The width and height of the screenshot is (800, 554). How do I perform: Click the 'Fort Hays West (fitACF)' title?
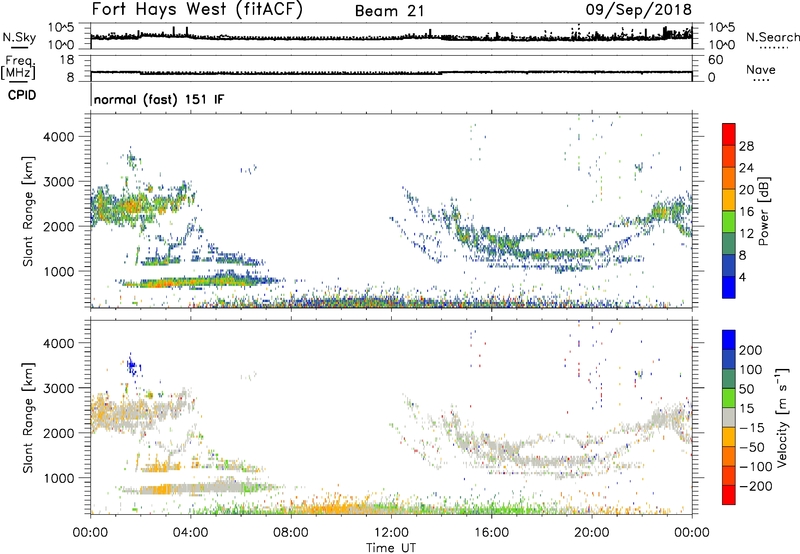[197, 10]
